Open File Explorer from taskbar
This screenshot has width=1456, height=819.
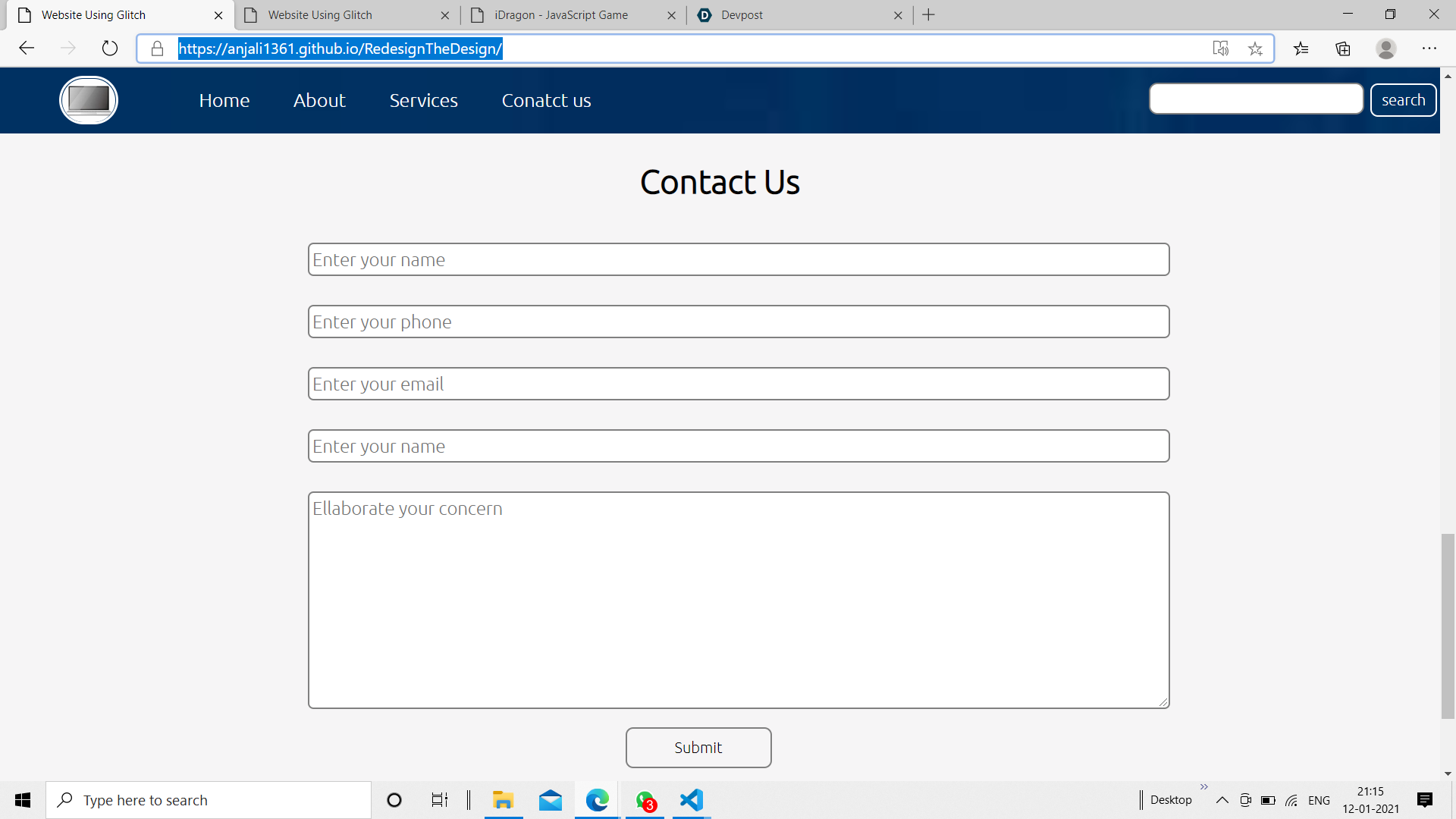pos(503,800)
